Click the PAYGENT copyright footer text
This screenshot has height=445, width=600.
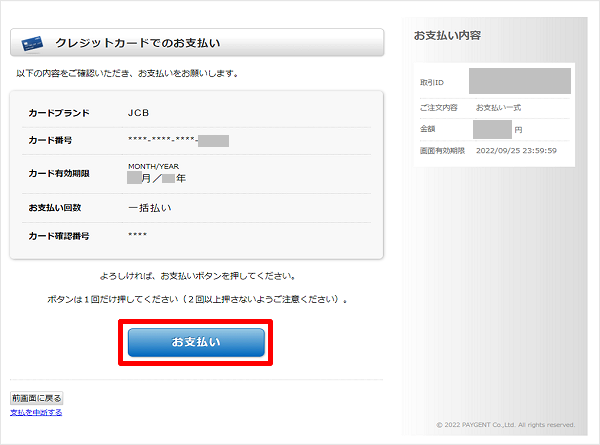click(505, 425)
